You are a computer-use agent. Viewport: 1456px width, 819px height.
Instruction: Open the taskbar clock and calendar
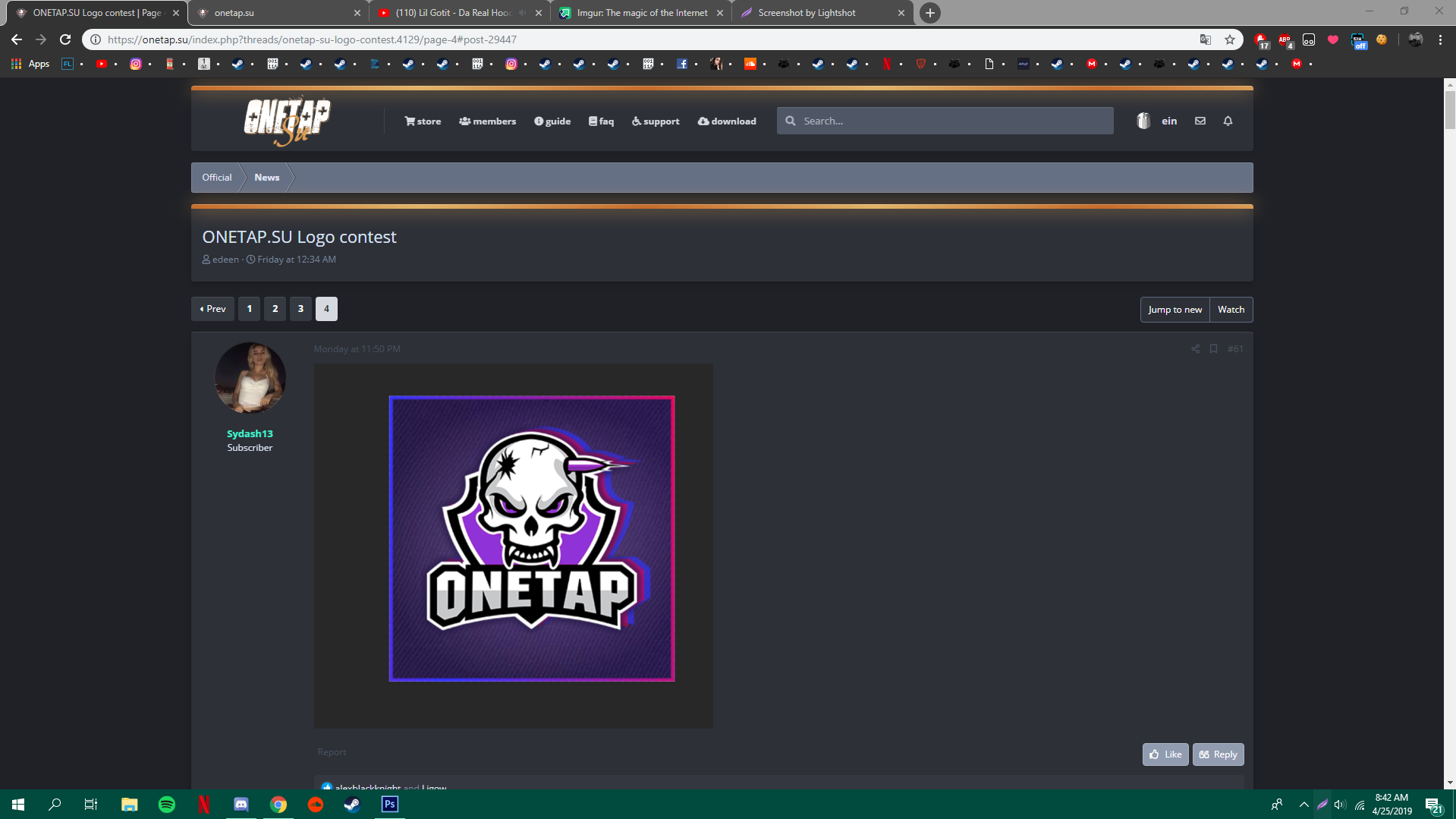(x=1392, y=805)
